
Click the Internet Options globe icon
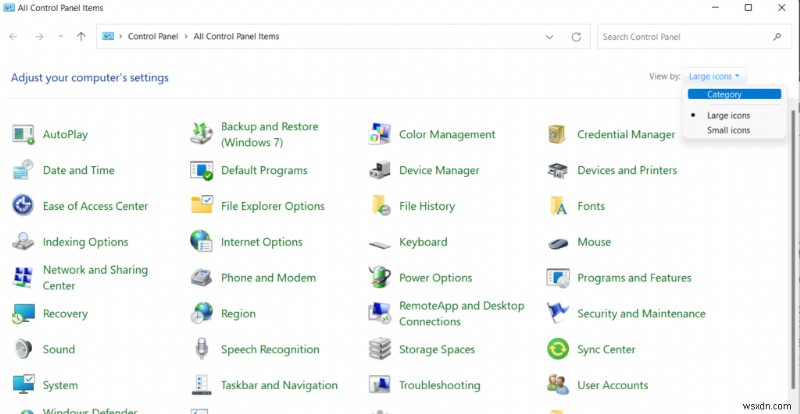[201, 241]
